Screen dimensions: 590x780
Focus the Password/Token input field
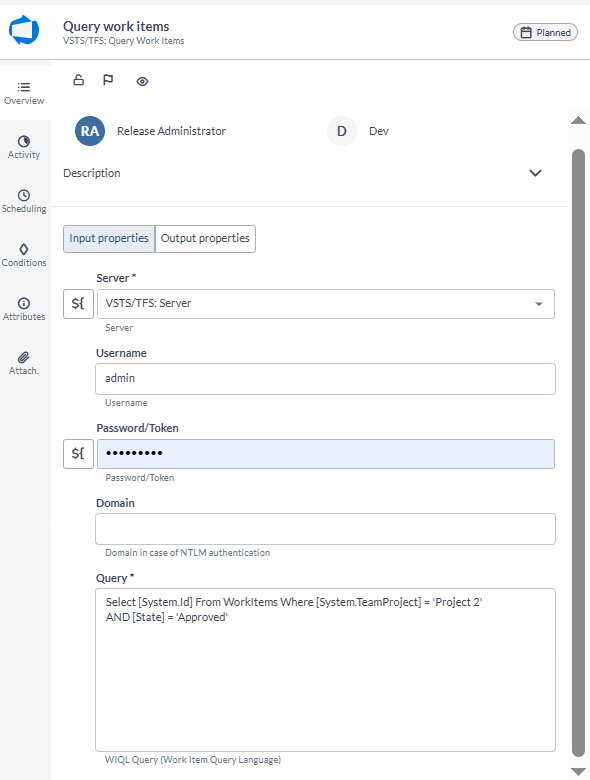pos(326,454)
